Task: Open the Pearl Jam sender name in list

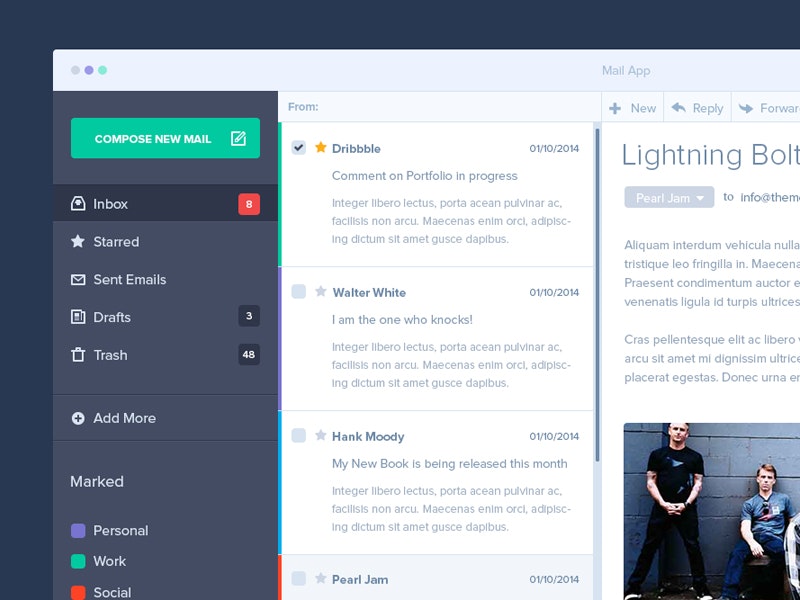Action: (x=360, y=580)
